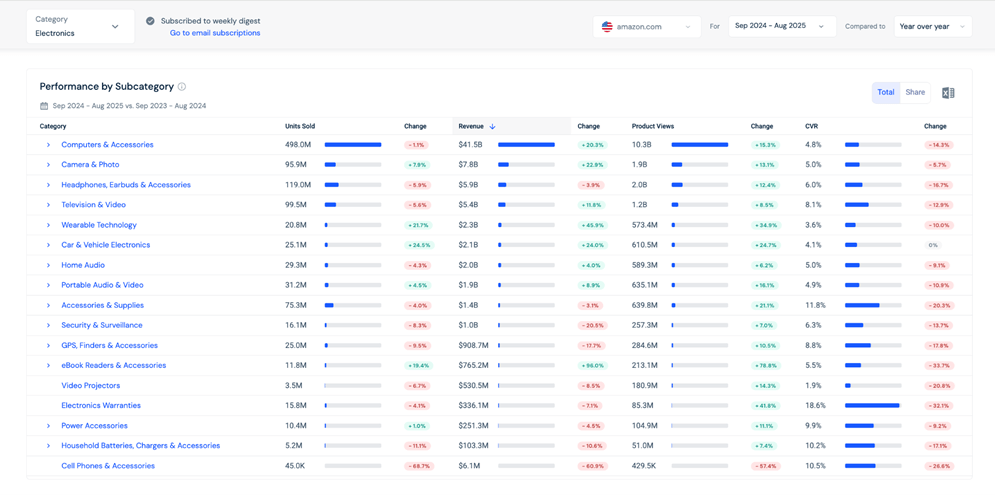
Task: Open Computers & Accessories subcategory link
Action: click(107, 145)
